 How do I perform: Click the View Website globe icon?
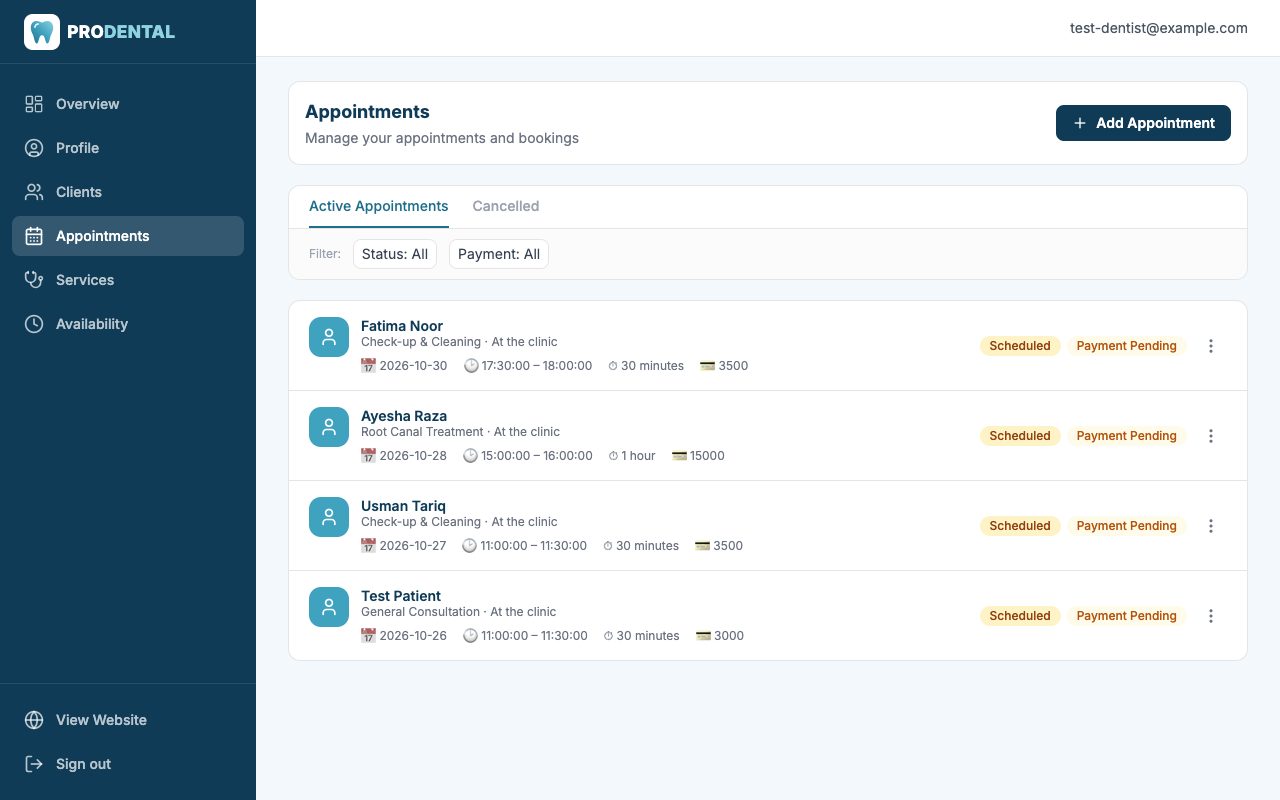coord(34,720)
